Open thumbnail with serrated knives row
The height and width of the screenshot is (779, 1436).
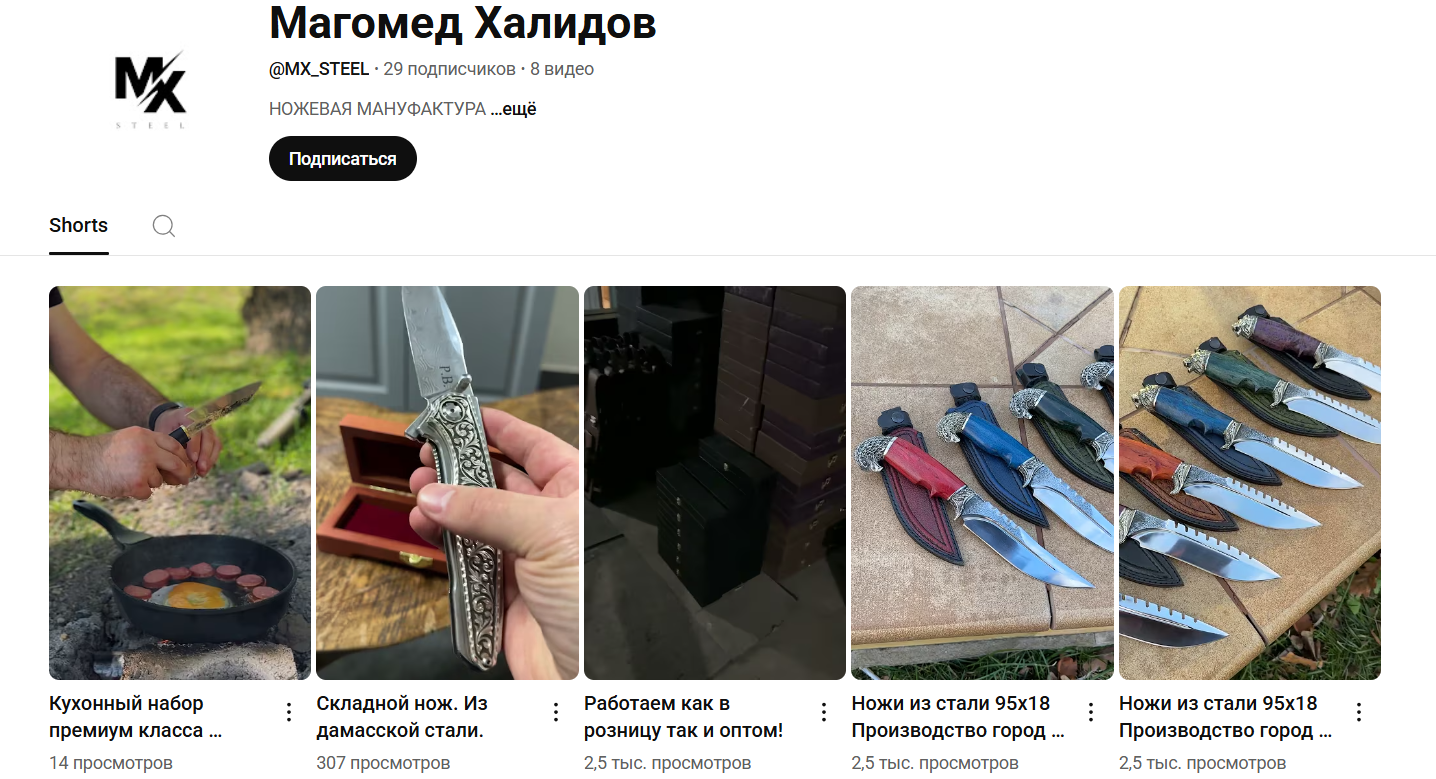pos(1250,483)
